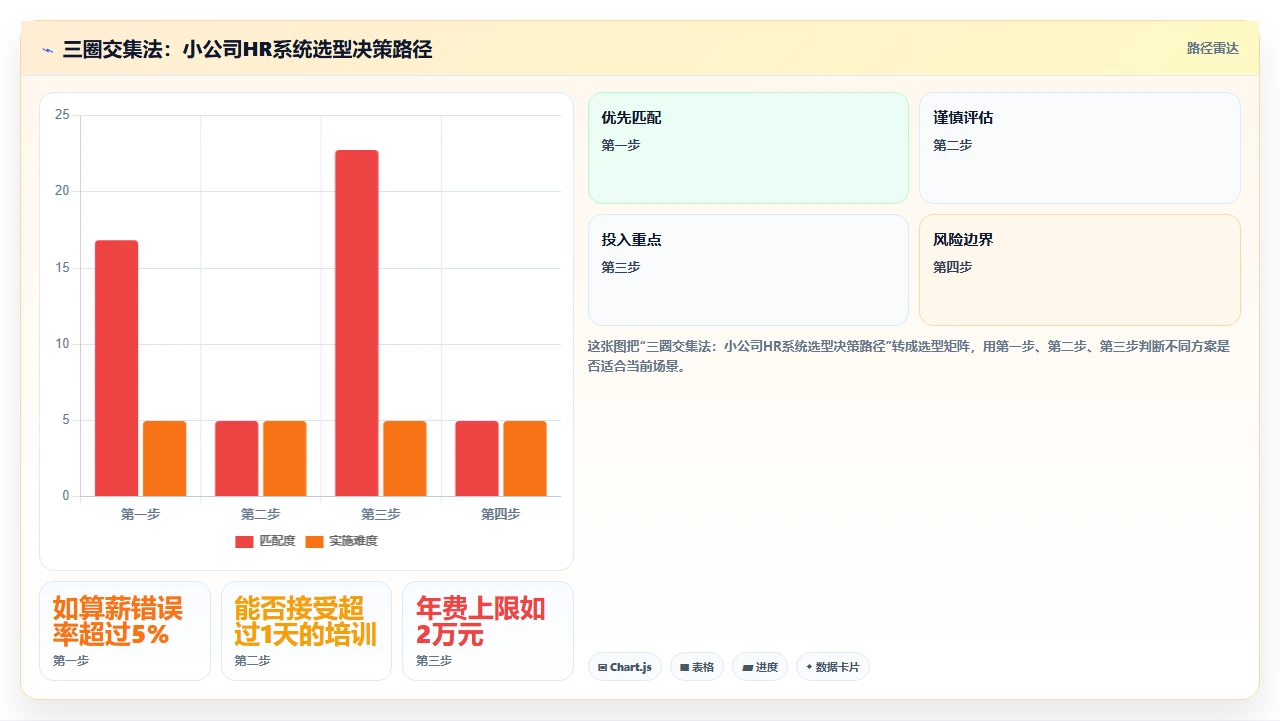Screen dimensions: 1280x721
Task: Click the icon in the Chart.js chip
Action: 602,667
